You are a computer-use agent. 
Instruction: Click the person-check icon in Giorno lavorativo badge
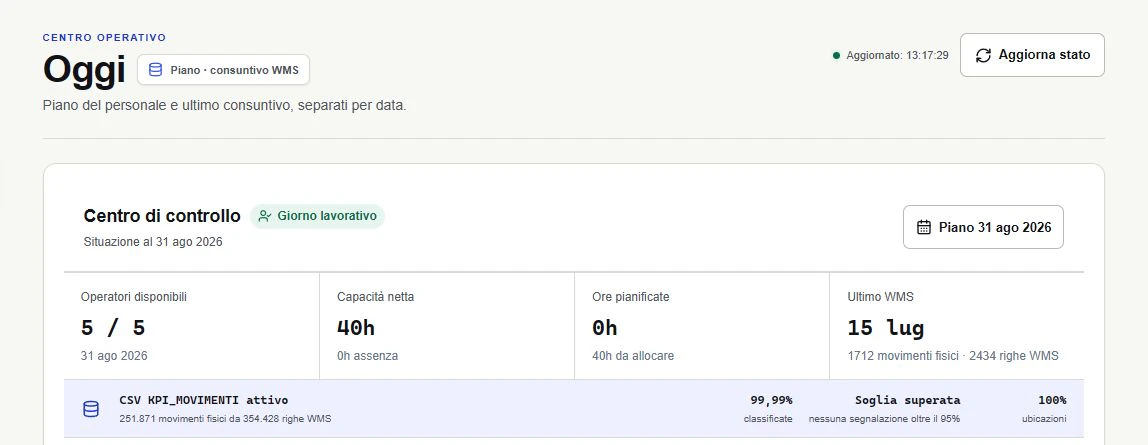(x=265, y=217)
